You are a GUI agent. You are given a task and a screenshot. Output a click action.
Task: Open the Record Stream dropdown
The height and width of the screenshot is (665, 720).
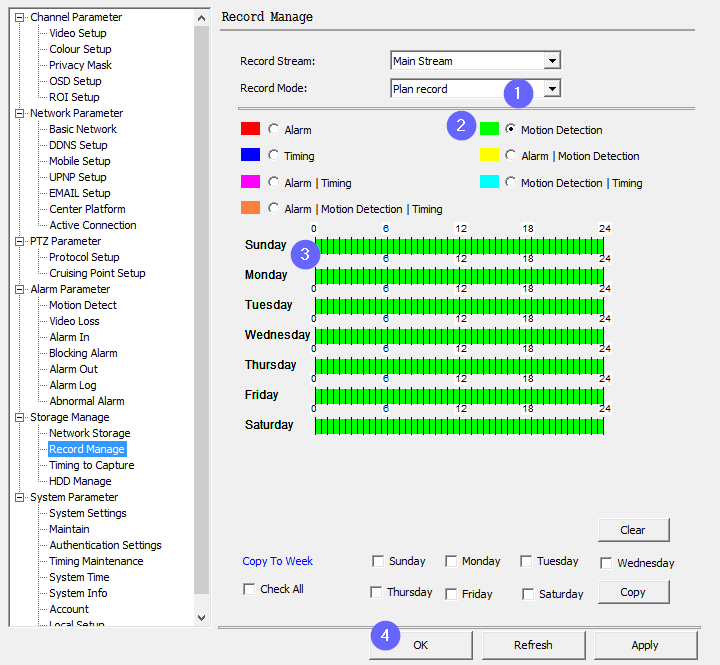[x=552, y=61]
